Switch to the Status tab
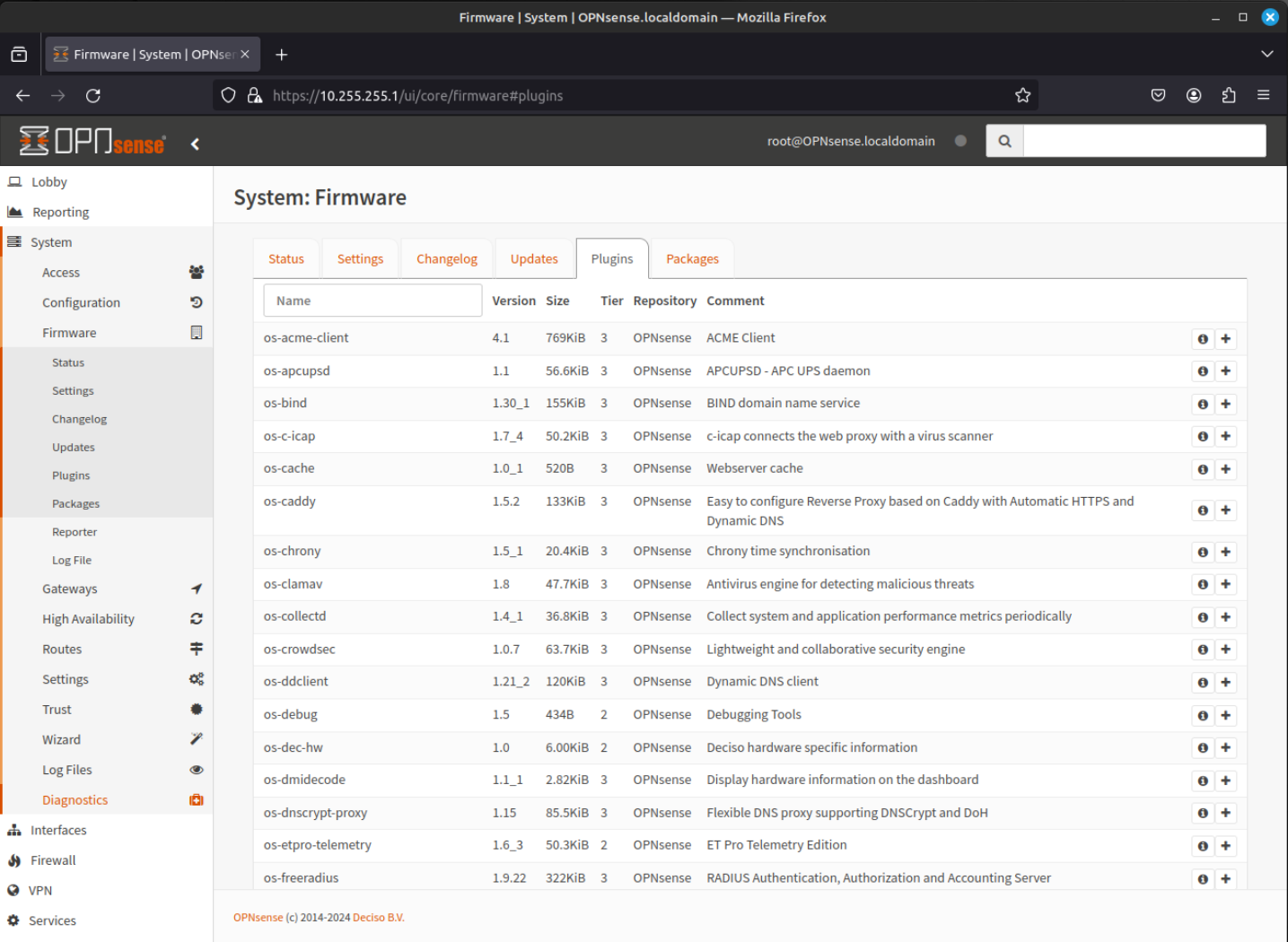Image resolution: width=1288 pixels, height=942 pixels. (286, 259)
